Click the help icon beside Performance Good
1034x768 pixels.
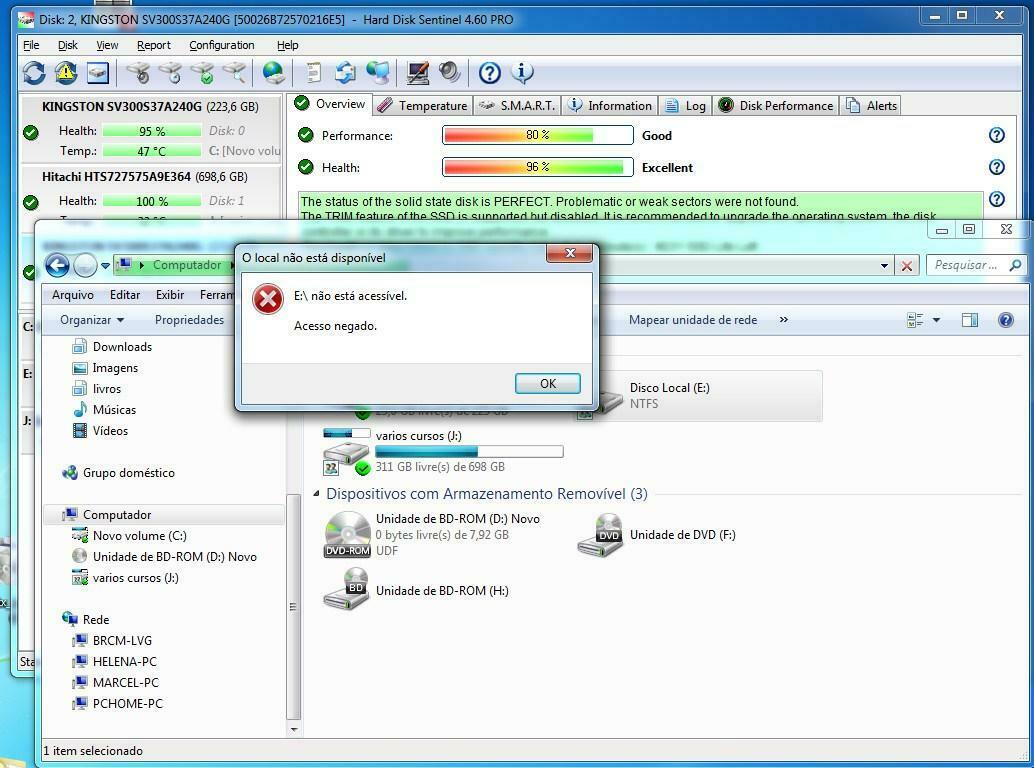[x=996, y=135]
